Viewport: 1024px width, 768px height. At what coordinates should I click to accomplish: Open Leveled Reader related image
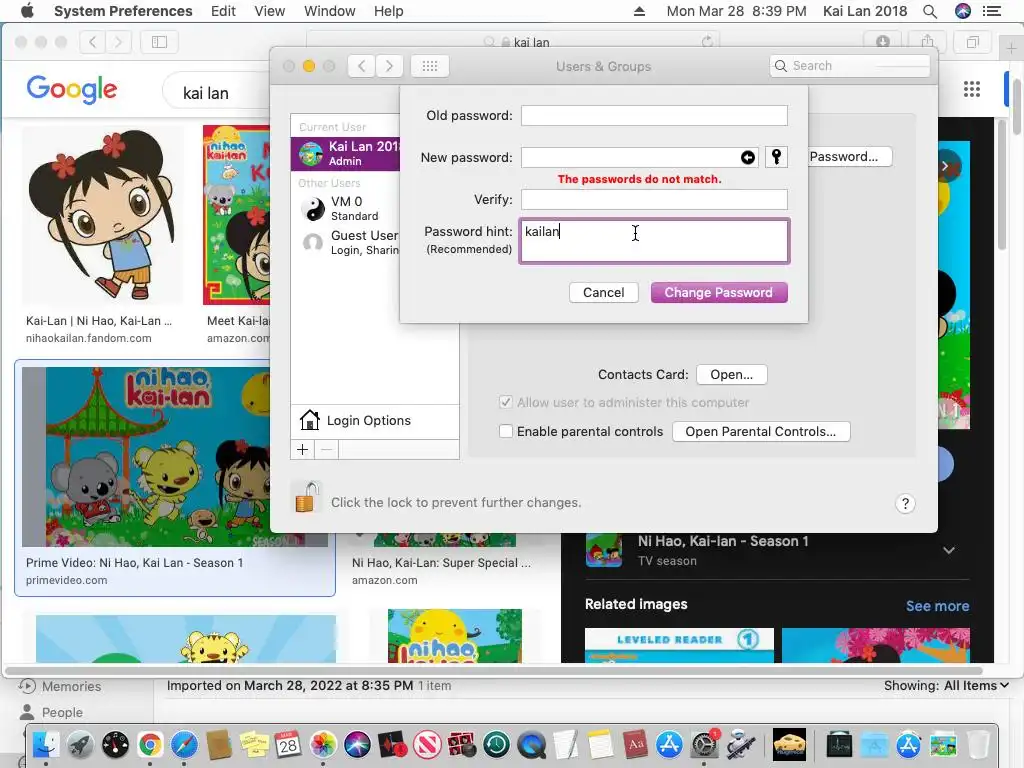click(x=679, y=645)
